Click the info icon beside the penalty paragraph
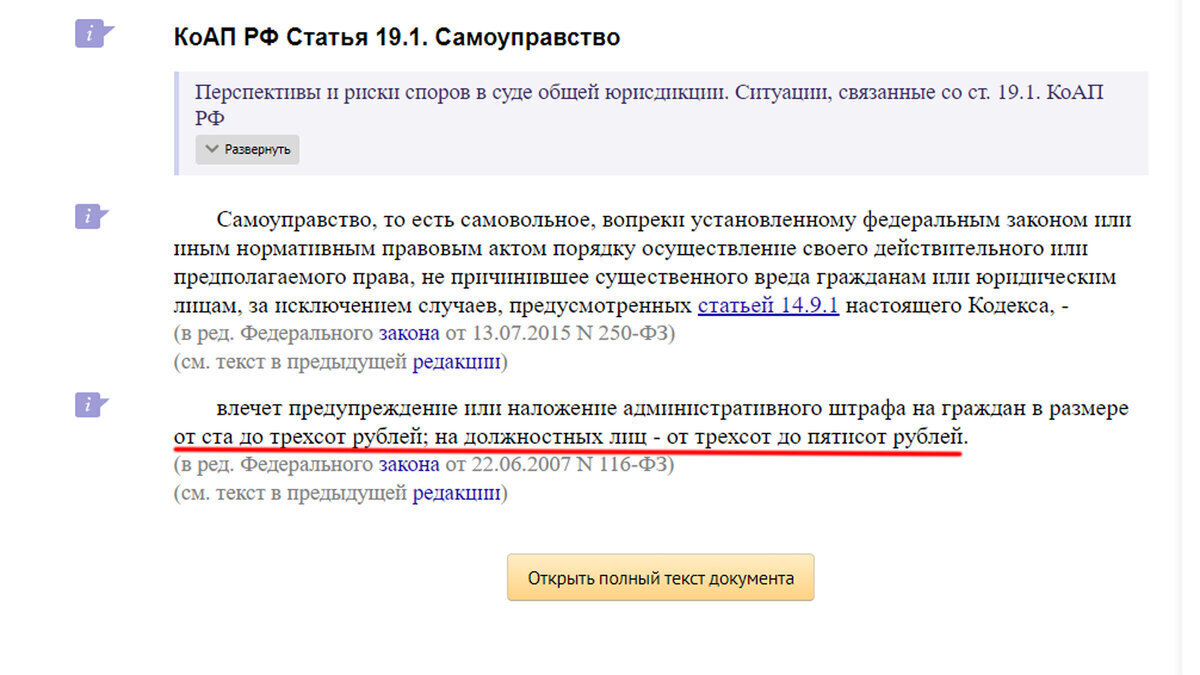 [92, 405]
